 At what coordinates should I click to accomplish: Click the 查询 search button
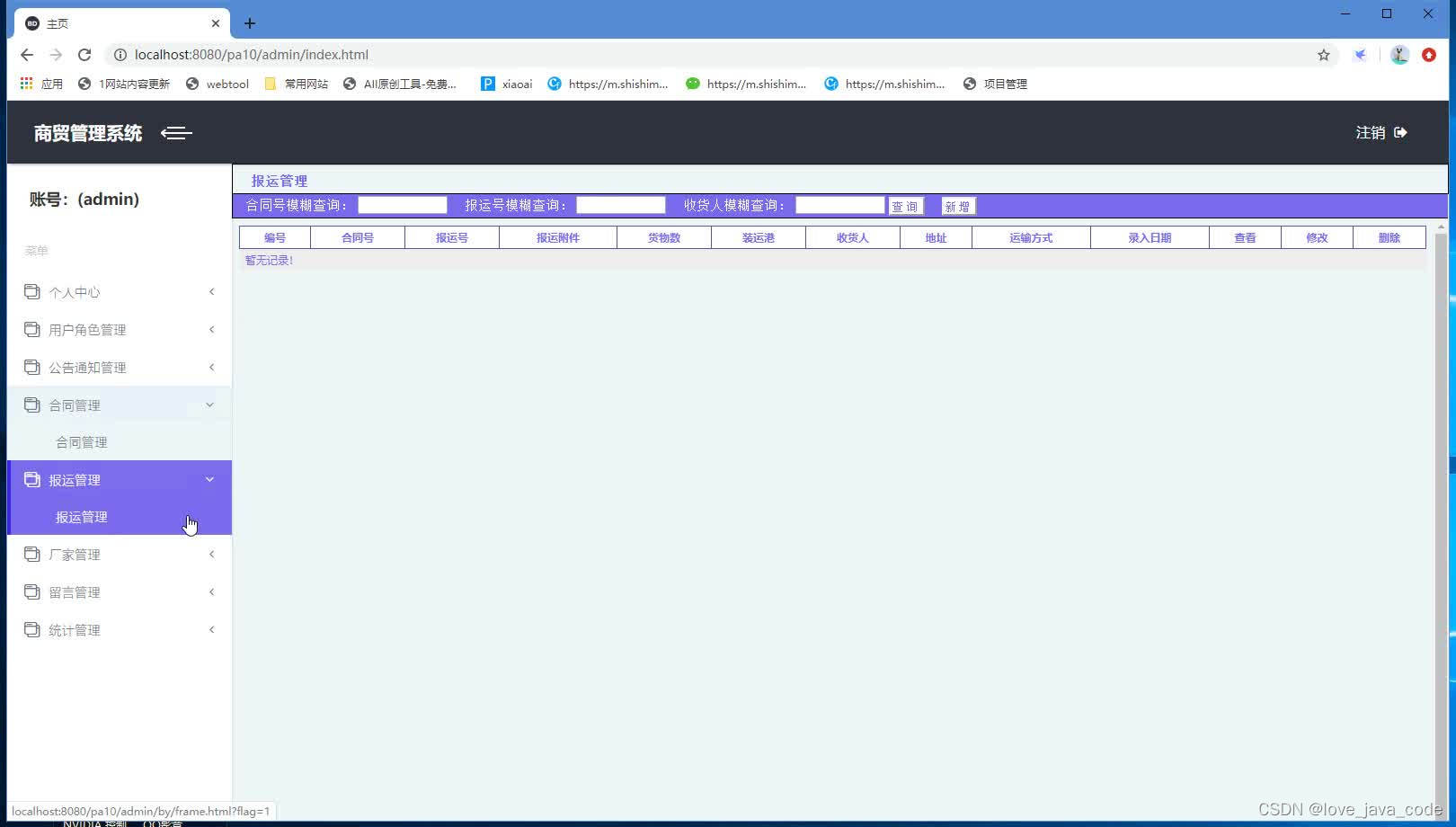coord(905,207)
